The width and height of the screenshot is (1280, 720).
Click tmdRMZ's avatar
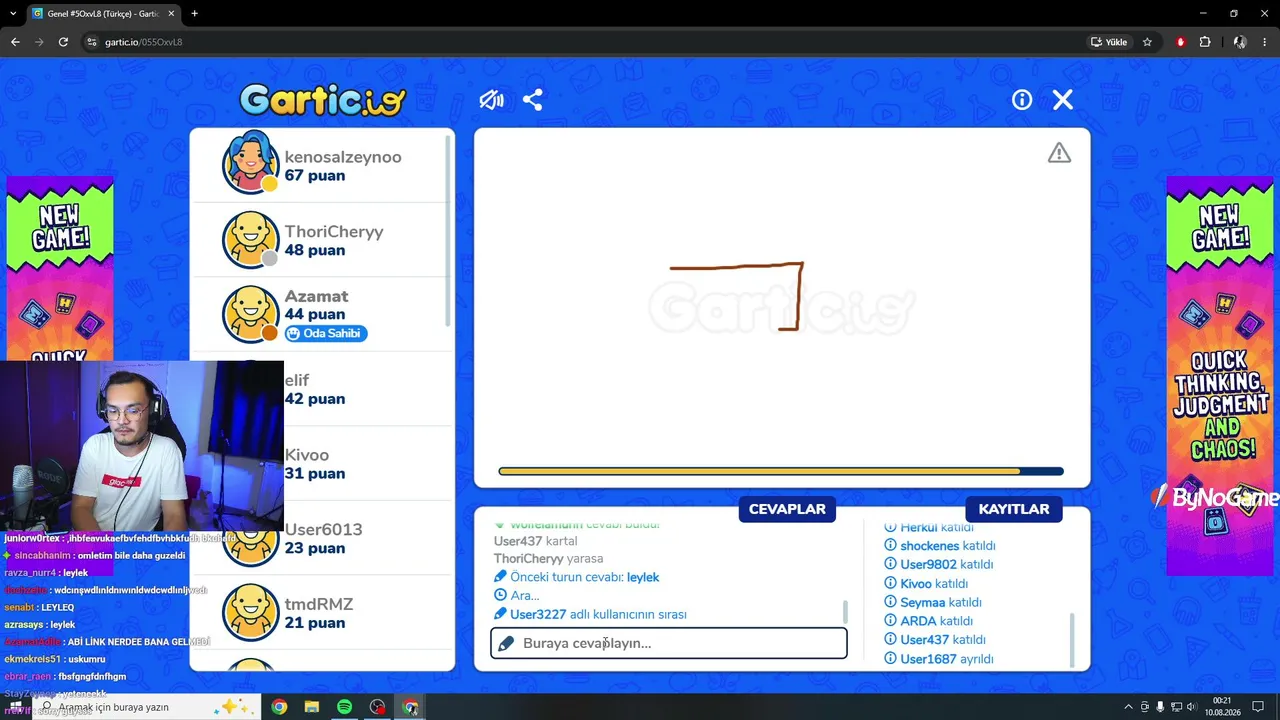click(x=250, y=612)
